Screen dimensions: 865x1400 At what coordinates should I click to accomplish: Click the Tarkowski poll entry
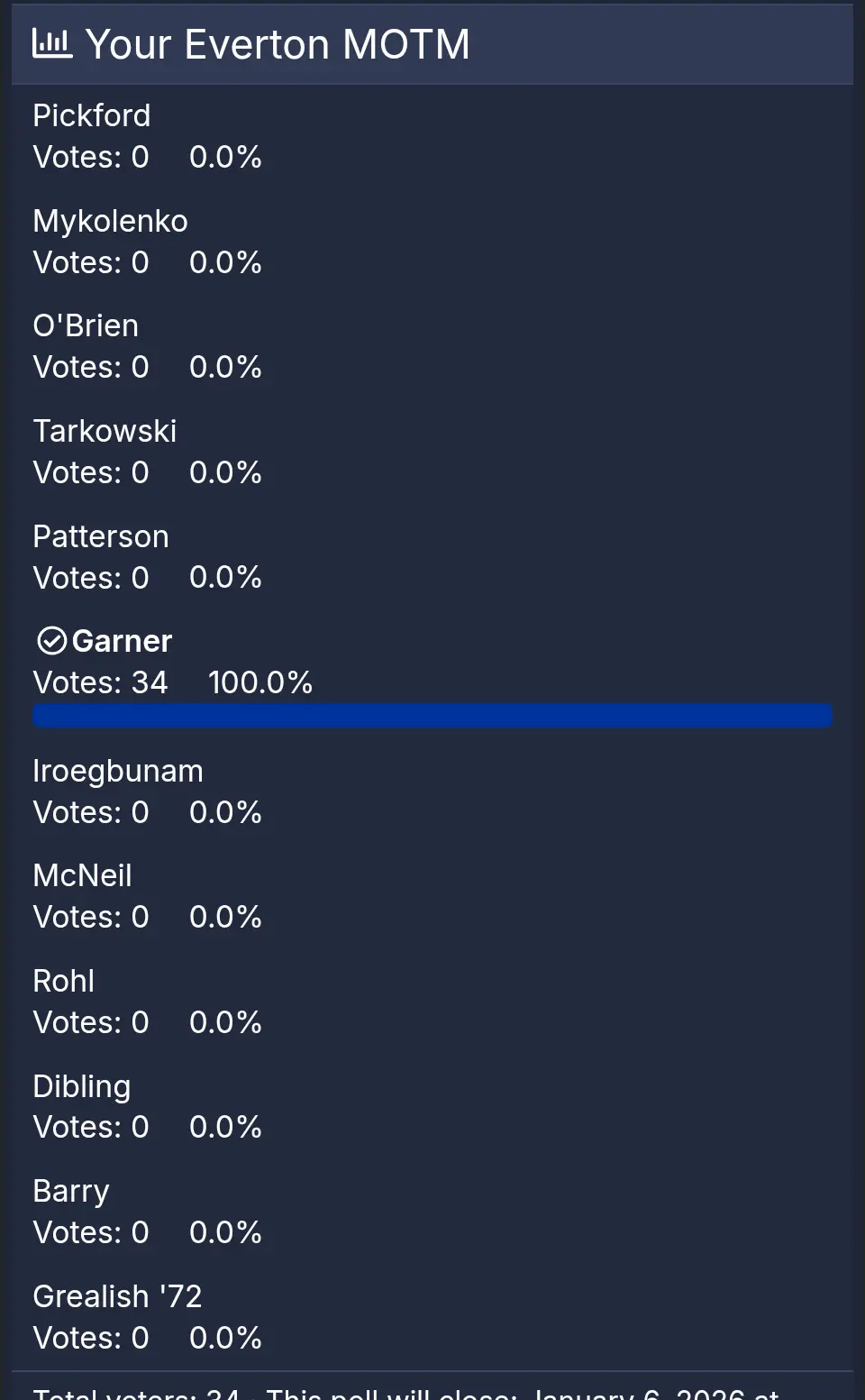105,432
